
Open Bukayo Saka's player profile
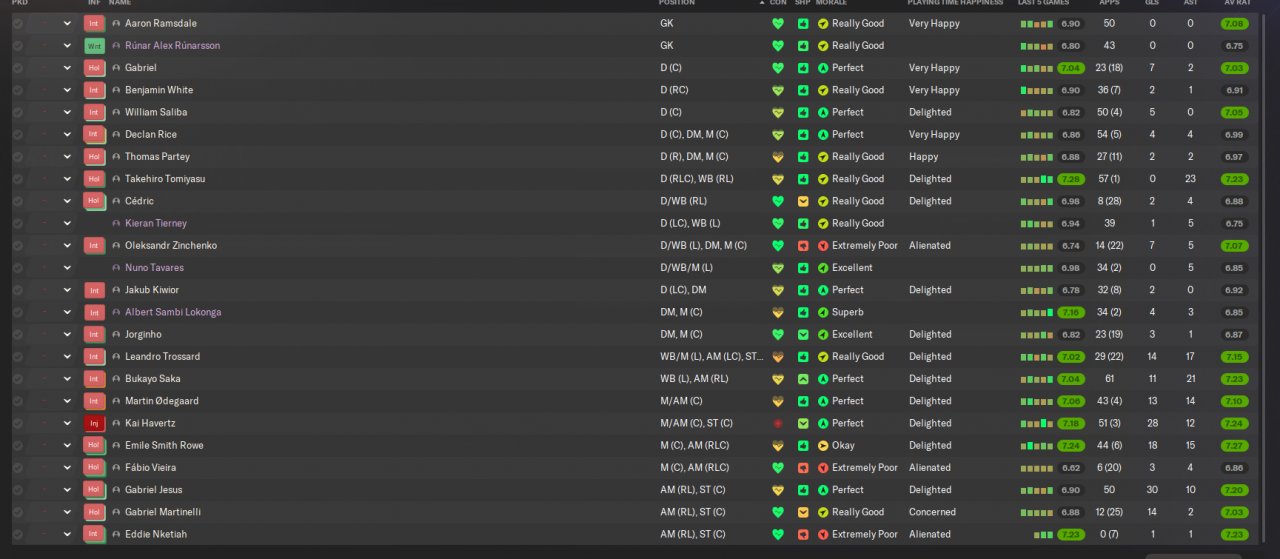tap(152, 379)
